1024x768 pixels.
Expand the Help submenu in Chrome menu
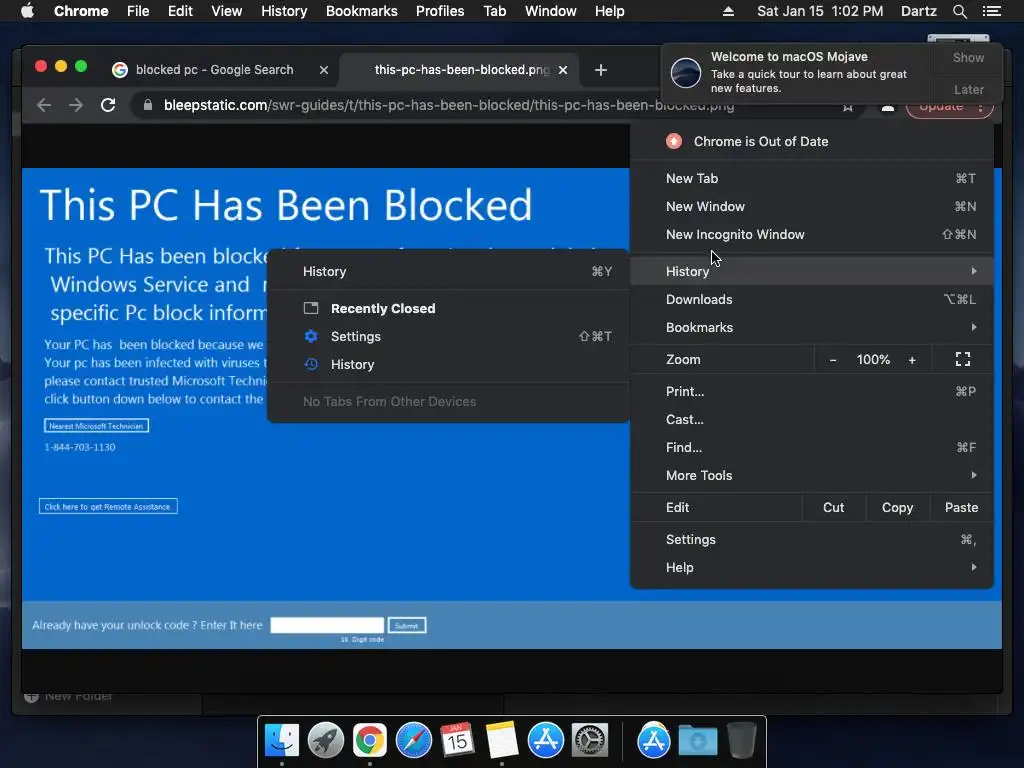point(812,568)
